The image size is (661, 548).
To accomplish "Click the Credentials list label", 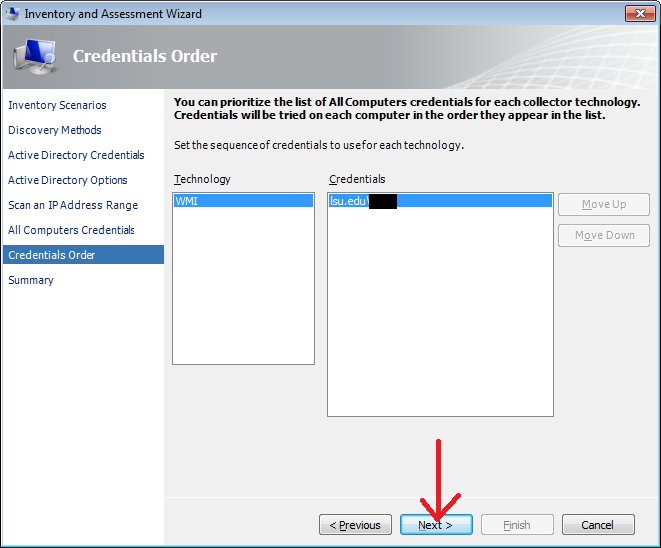I will [357, 179].
